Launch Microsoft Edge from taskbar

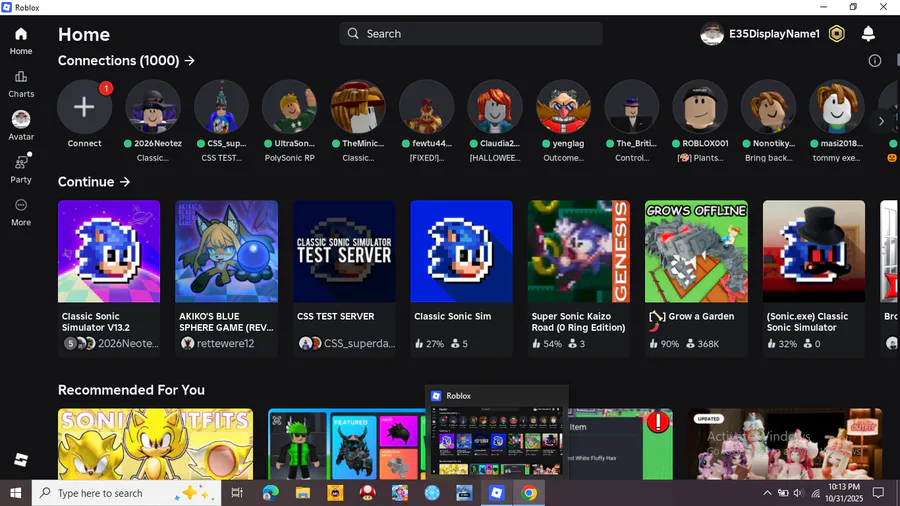[x=270, y=493]
